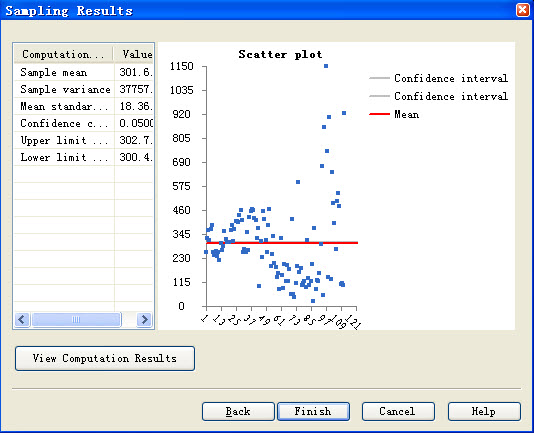Select the Upper limit row

[83, 140]
